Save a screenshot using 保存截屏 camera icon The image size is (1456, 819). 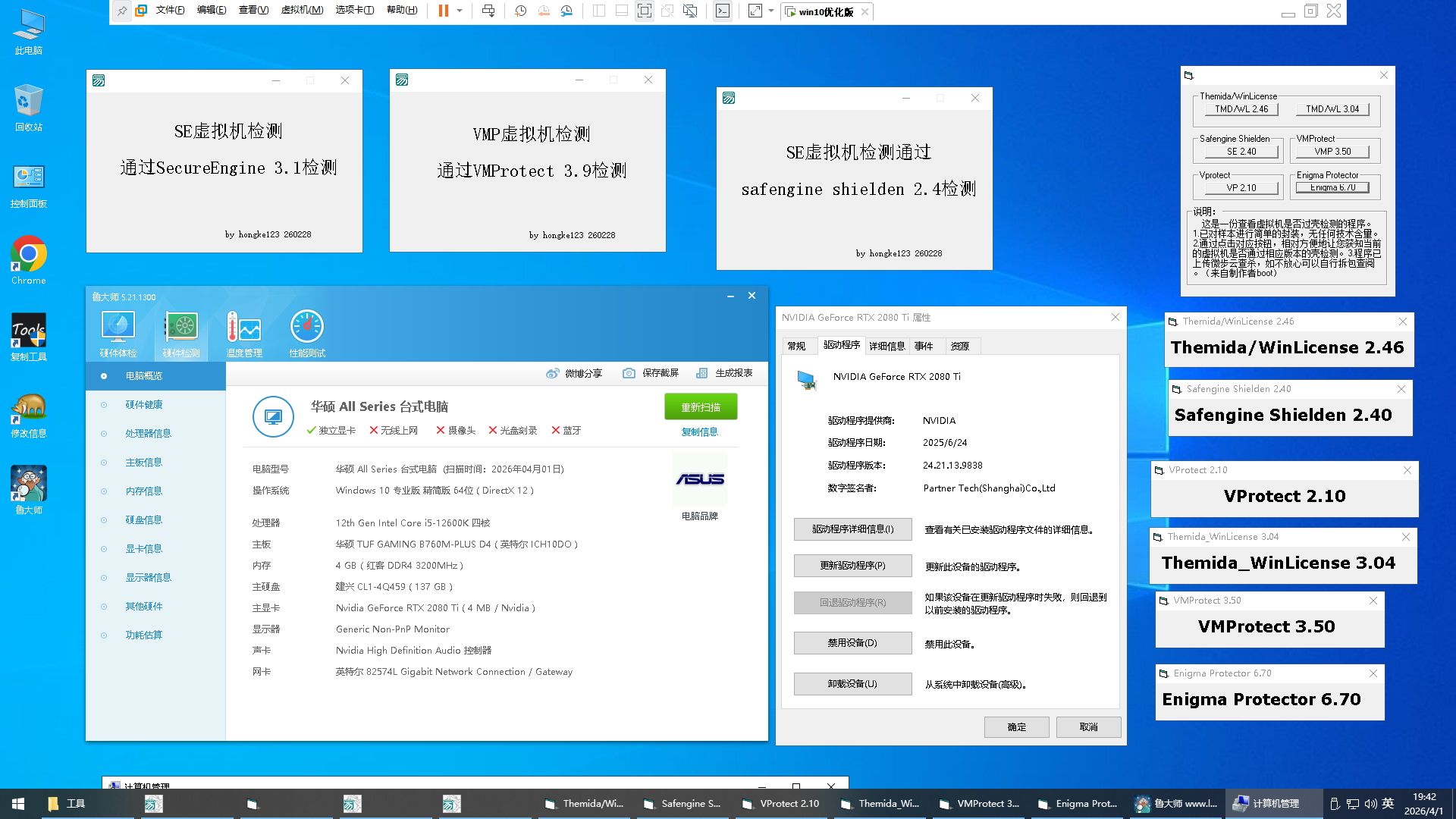click(650, 372)
